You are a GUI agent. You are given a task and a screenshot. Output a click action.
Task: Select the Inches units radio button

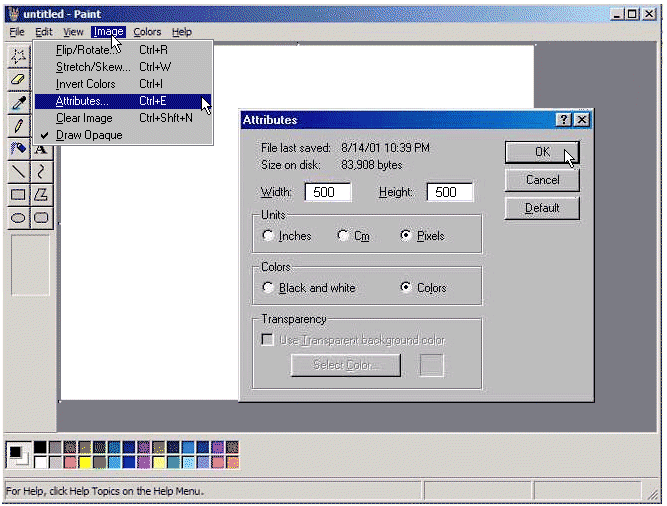pyautogui.click(x=268, y=236)
